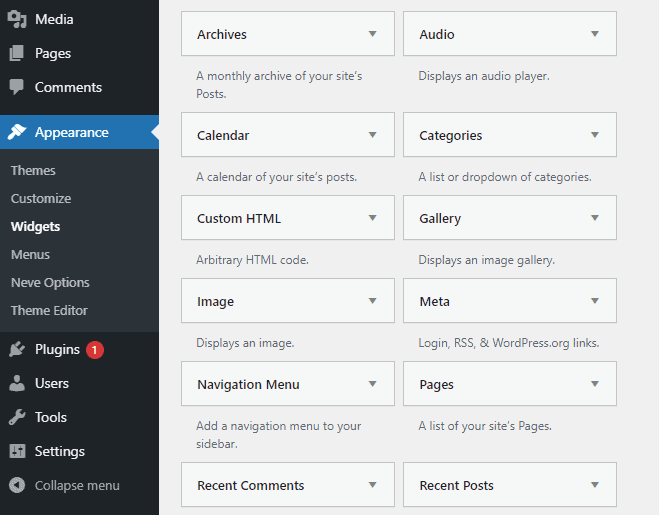The image size is (659, 515).
Task: Click the Collapse menu label
Action: (x=77, y=485)
